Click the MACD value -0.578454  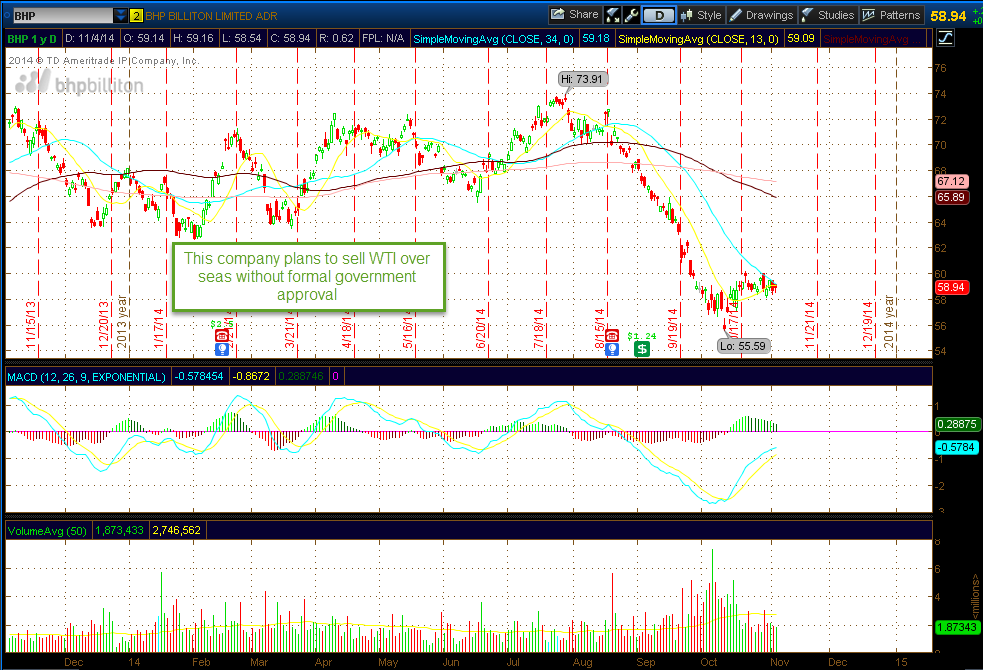(199, 377)
